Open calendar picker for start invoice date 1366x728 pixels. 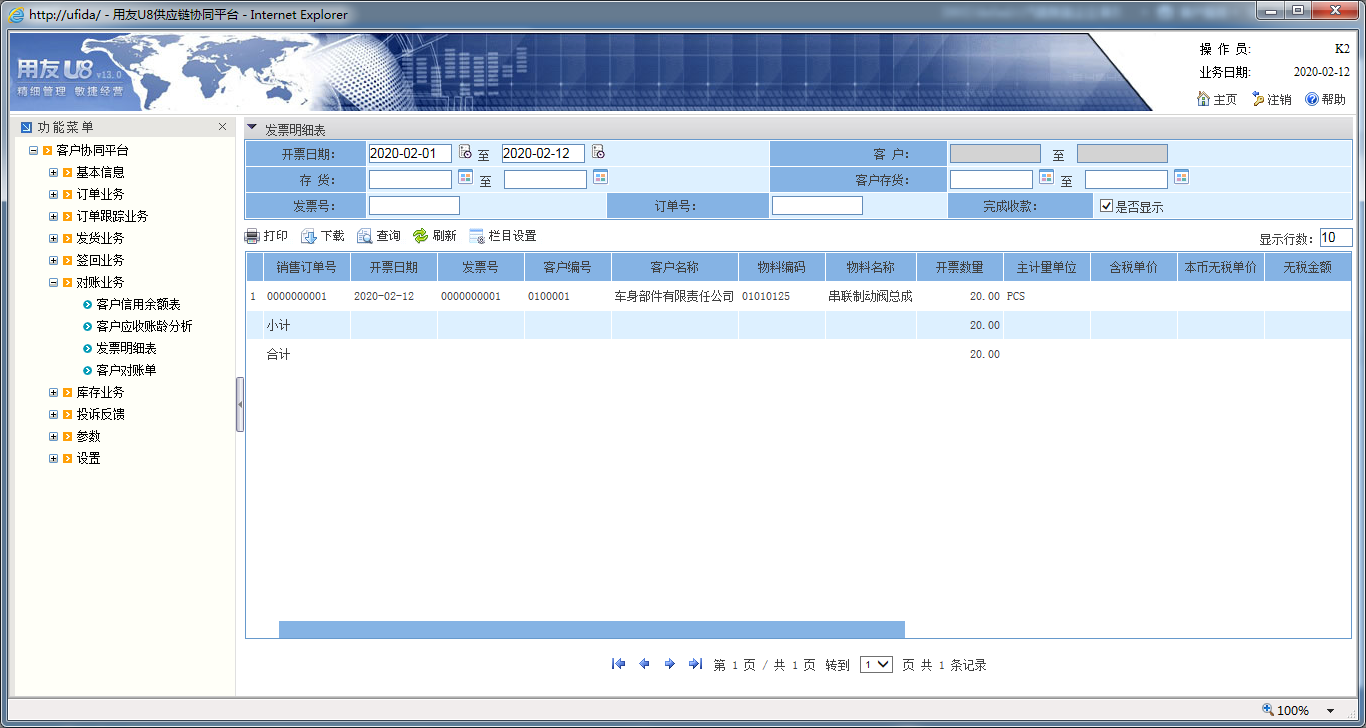pos(465,152)
